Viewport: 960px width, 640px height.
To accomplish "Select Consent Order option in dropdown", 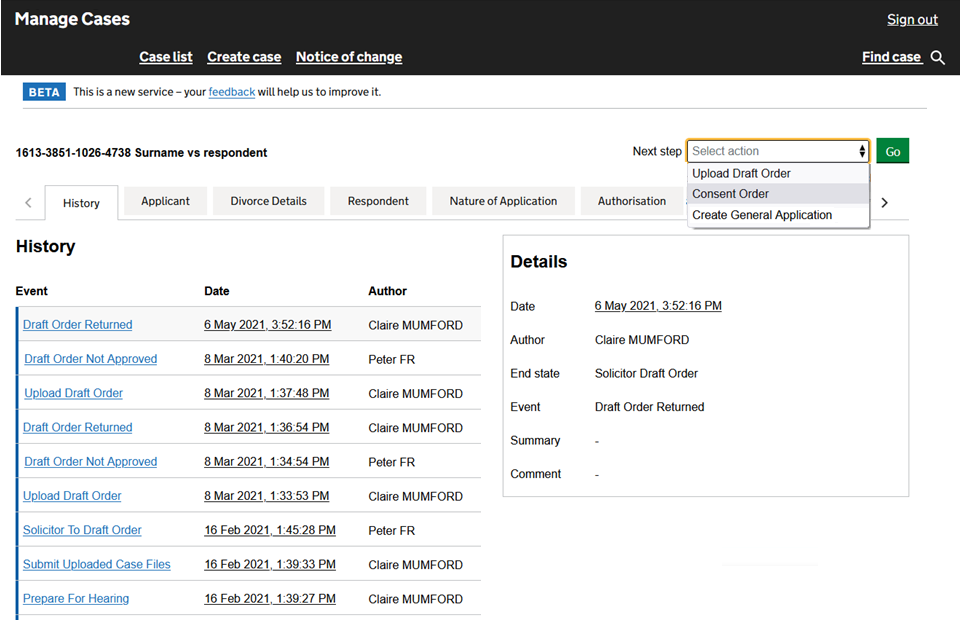I will pyautogui.click(x=730, y=194).
